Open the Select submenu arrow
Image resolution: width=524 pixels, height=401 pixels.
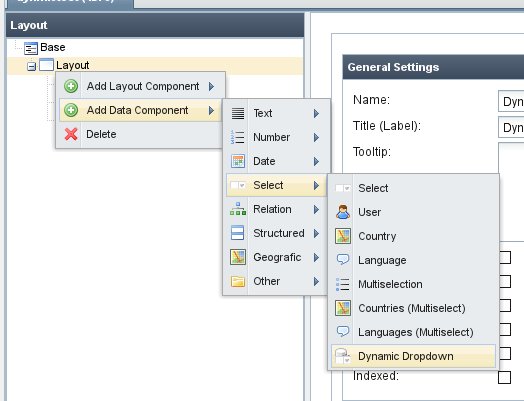(316, 185)
